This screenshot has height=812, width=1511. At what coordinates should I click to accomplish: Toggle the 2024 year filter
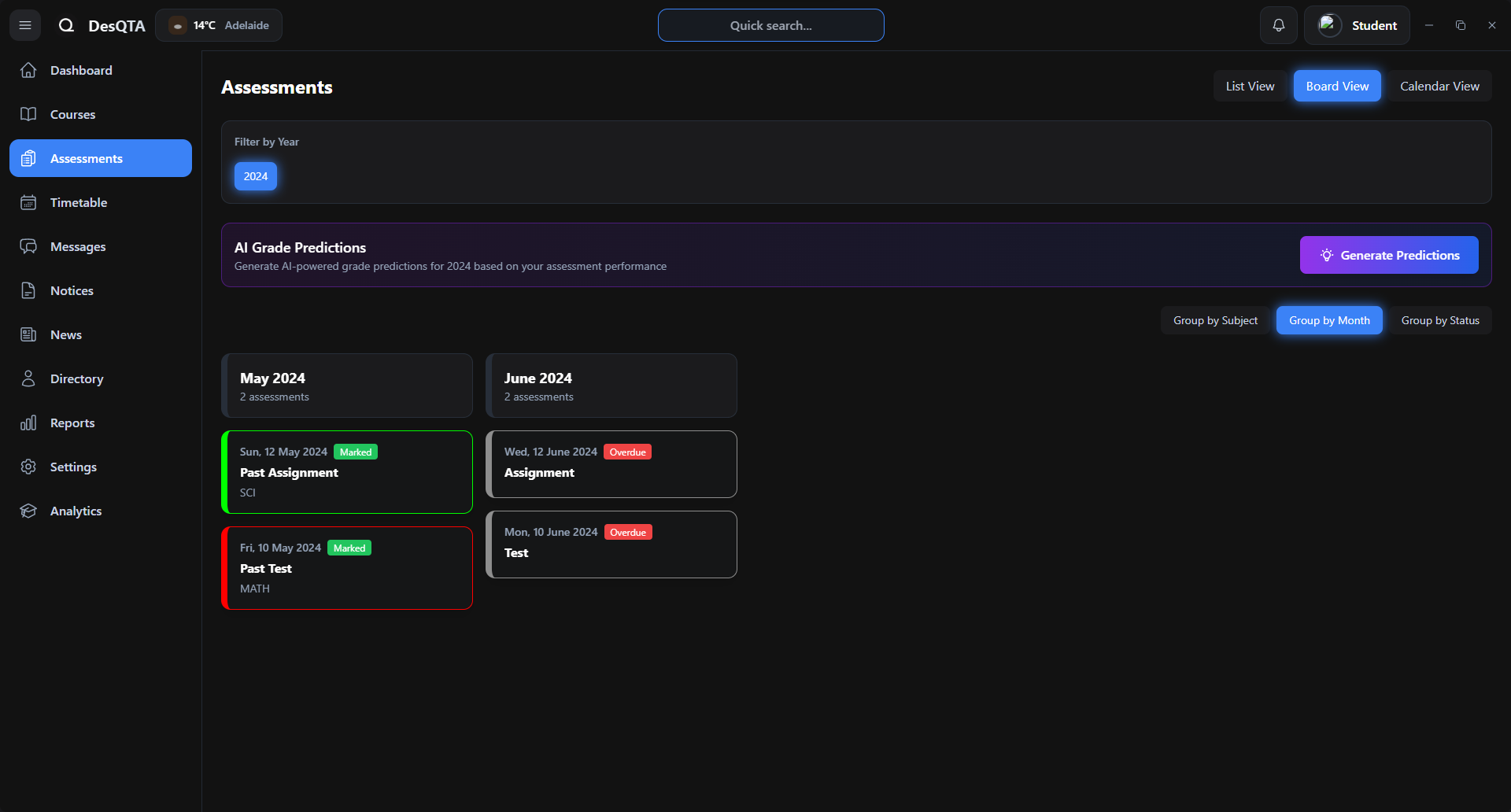pyautogui.click(x=255, y=176)
